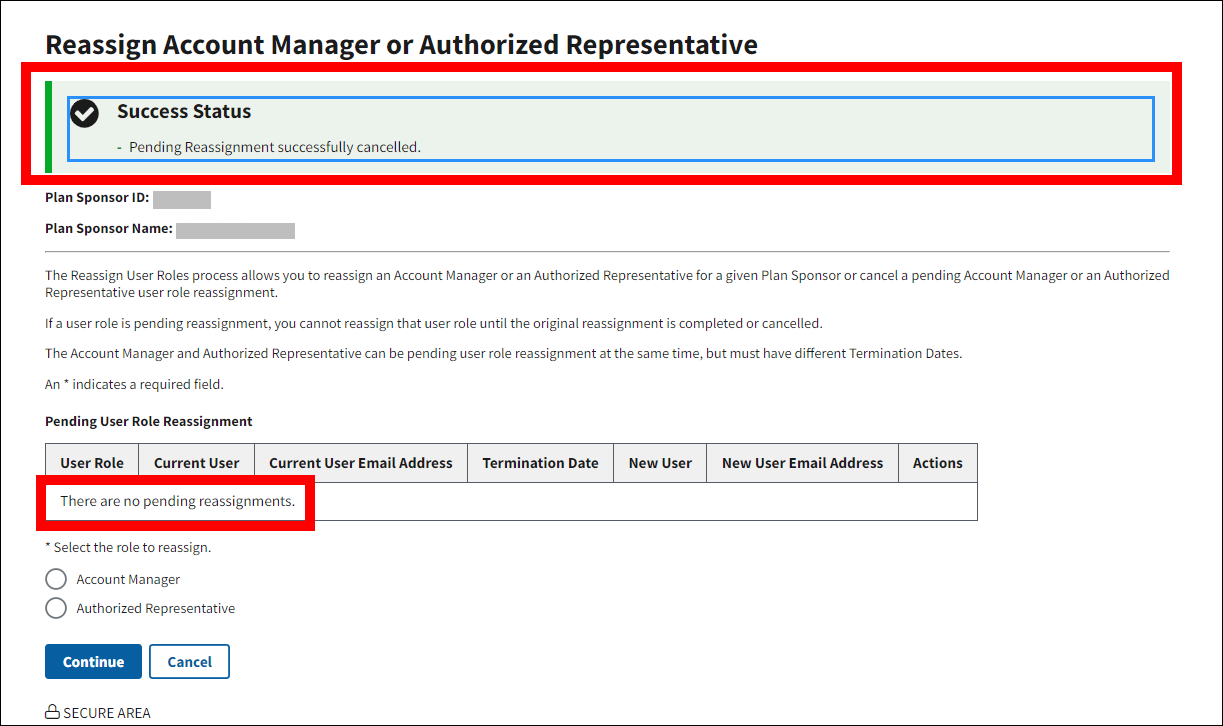This screenshot has width=1223, height=726.
Task: Click the 'no pending reassignments' table row
Action: pyautogui.click(x=178, y=501)
